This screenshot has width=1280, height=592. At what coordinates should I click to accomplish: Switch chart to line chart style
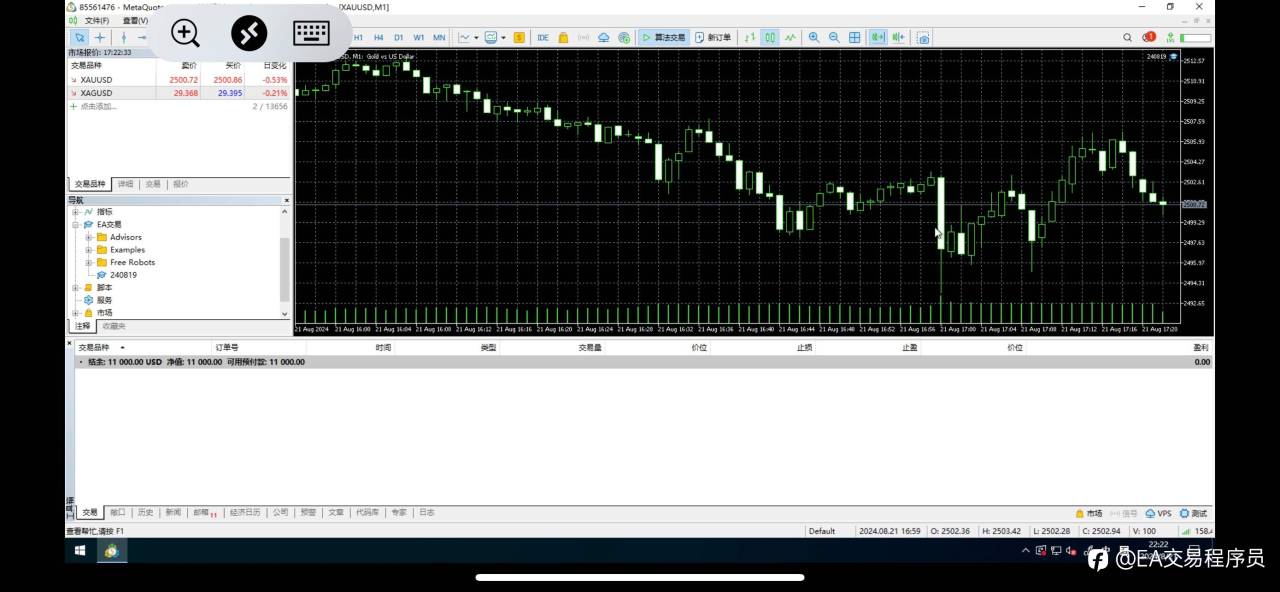(790, 37)
